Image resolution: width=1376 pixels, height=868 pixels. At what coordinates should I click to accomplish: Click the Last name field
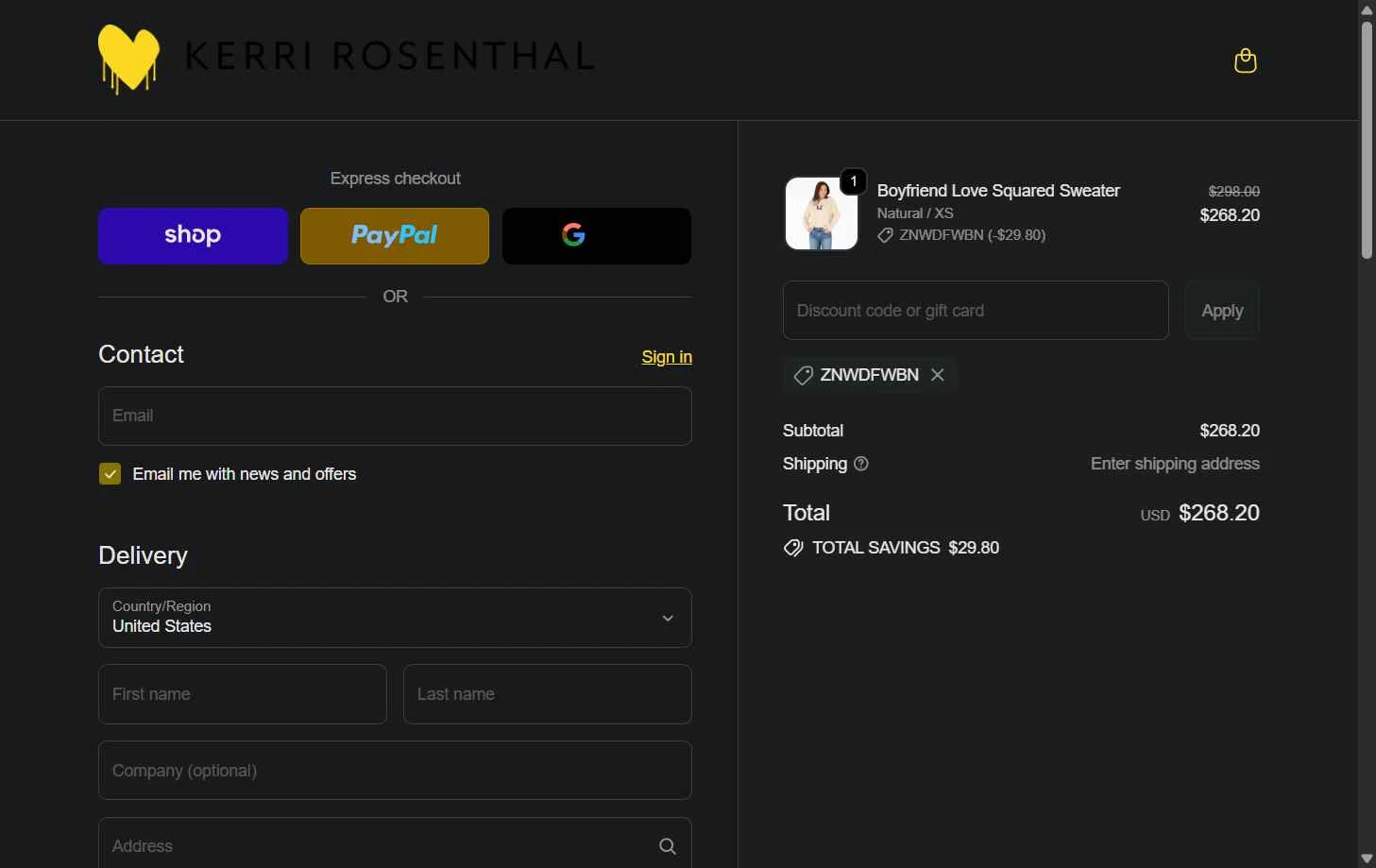[548, 694]
